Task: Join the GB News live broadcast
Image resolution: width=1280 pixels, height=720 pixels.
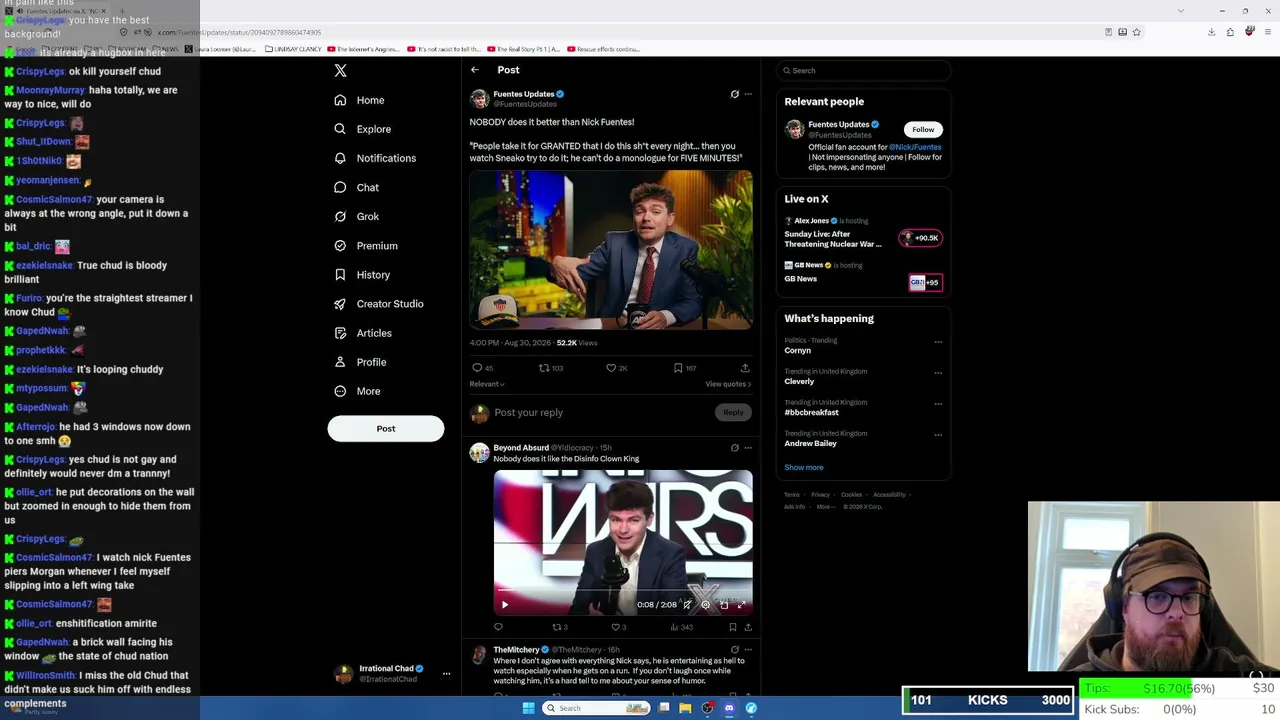Action: point(924,282)
